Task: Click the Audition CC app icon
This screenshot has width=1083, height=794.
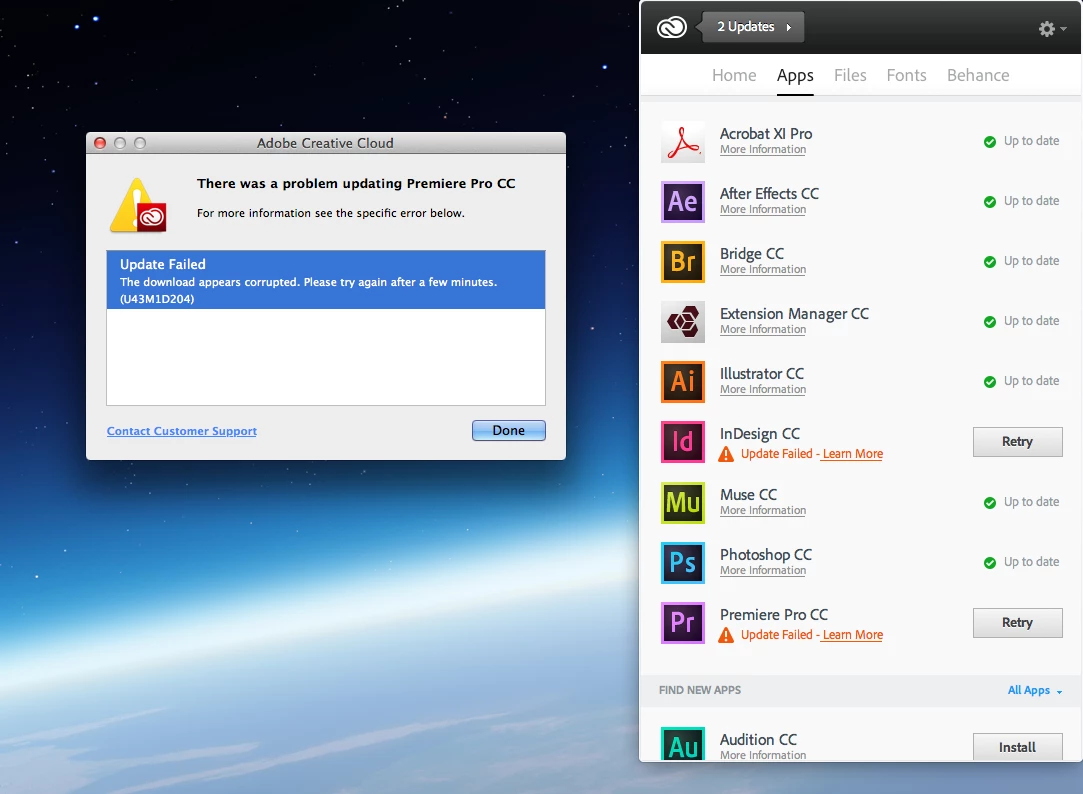Action: pos(682,744)
